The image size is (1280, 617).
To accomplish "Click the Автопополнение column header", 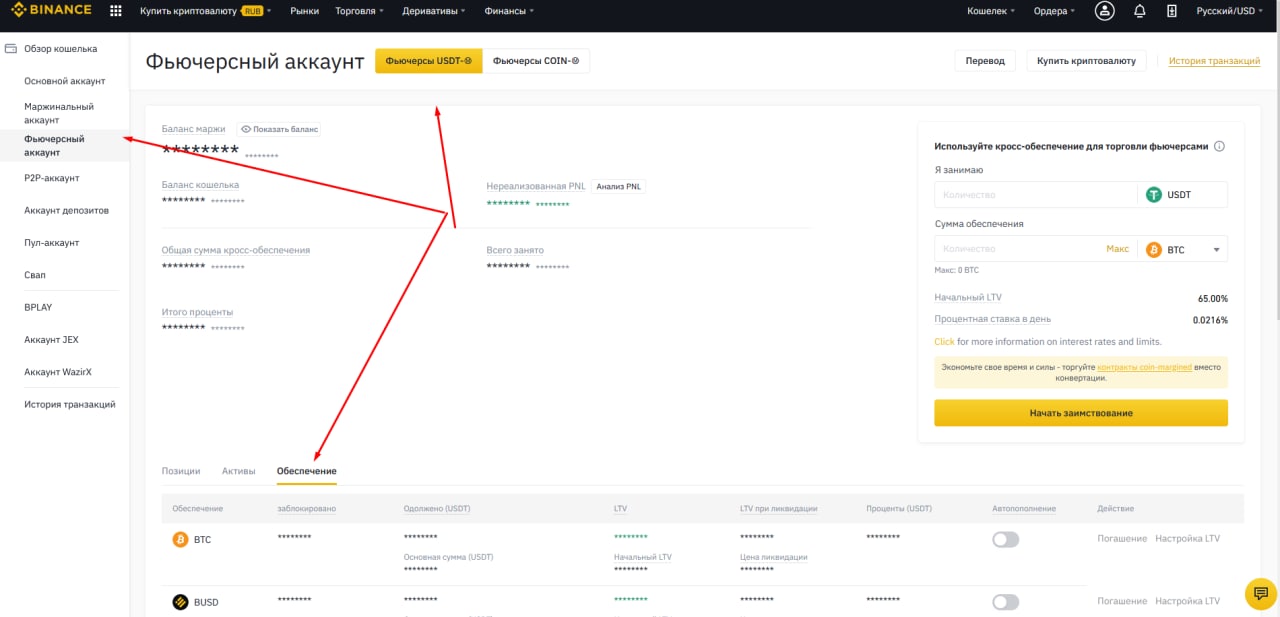I will [1024, 509].
